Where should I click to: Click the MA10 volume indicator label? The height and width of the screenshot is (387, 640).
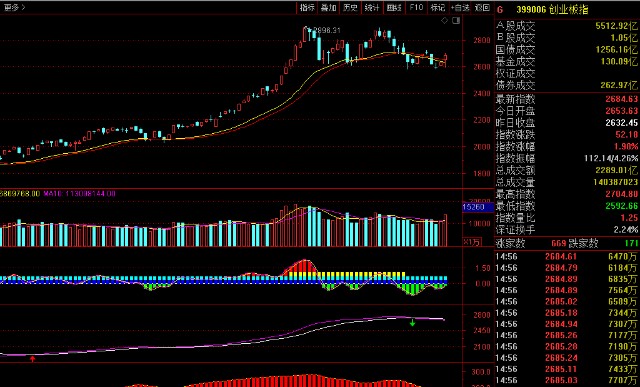click(79, 194)
